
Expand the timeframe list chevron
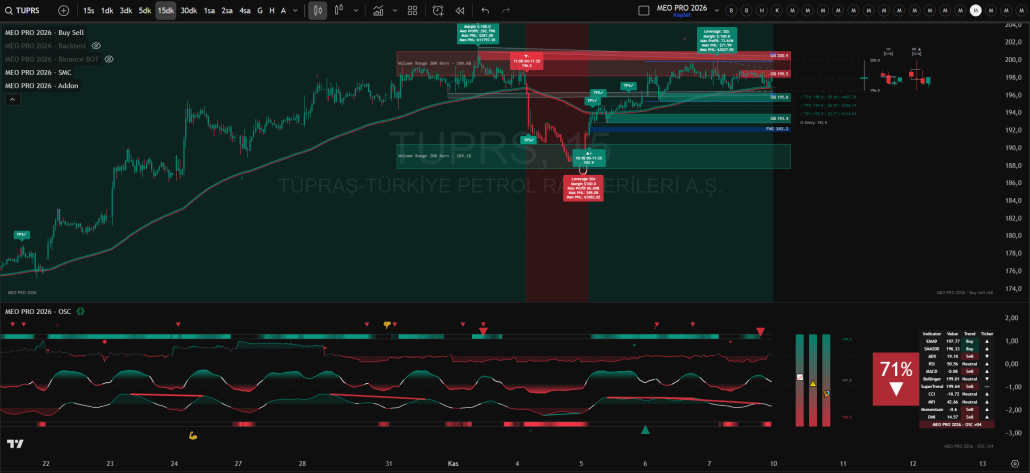coord(295,10)
